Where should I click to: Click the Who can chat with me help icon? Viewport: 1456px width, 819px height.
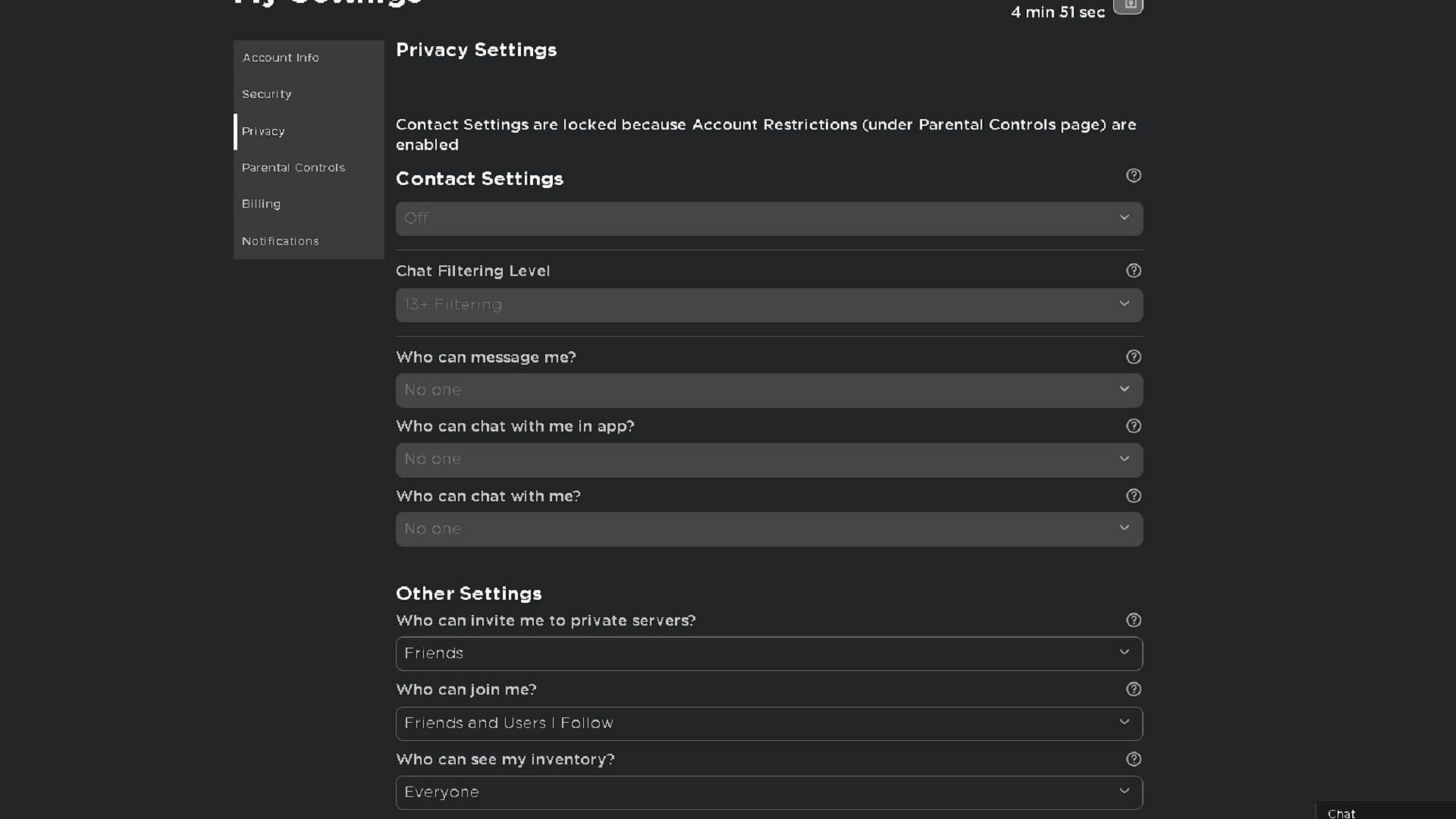pyautogui.click(x=1134, y=496)
